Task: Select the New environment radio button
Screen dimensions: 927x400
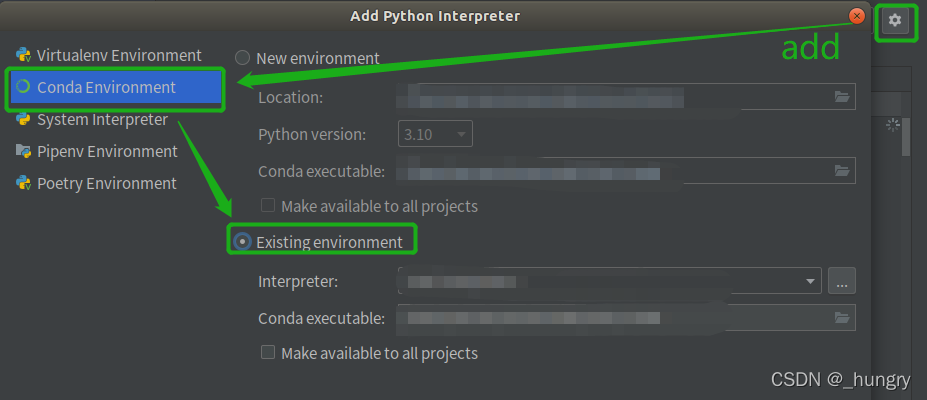Action: 242,58
